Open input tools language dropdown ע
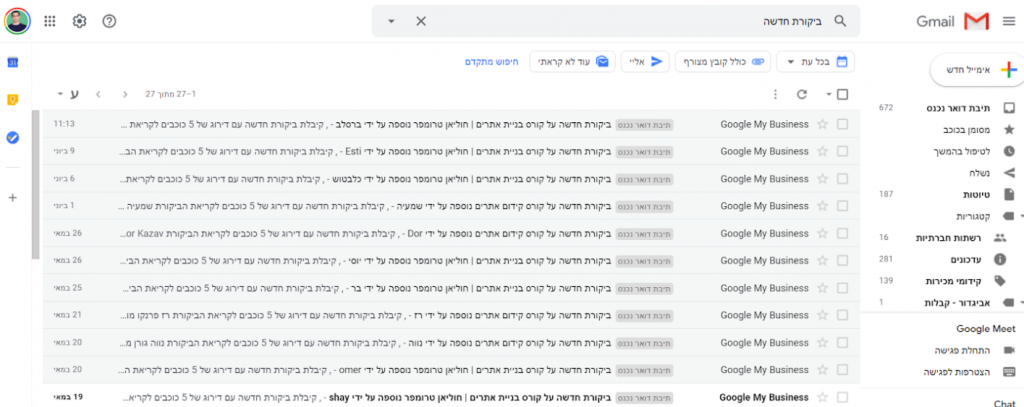The height and width of the screenshot is (407, 1024). (x=68, y=94)
